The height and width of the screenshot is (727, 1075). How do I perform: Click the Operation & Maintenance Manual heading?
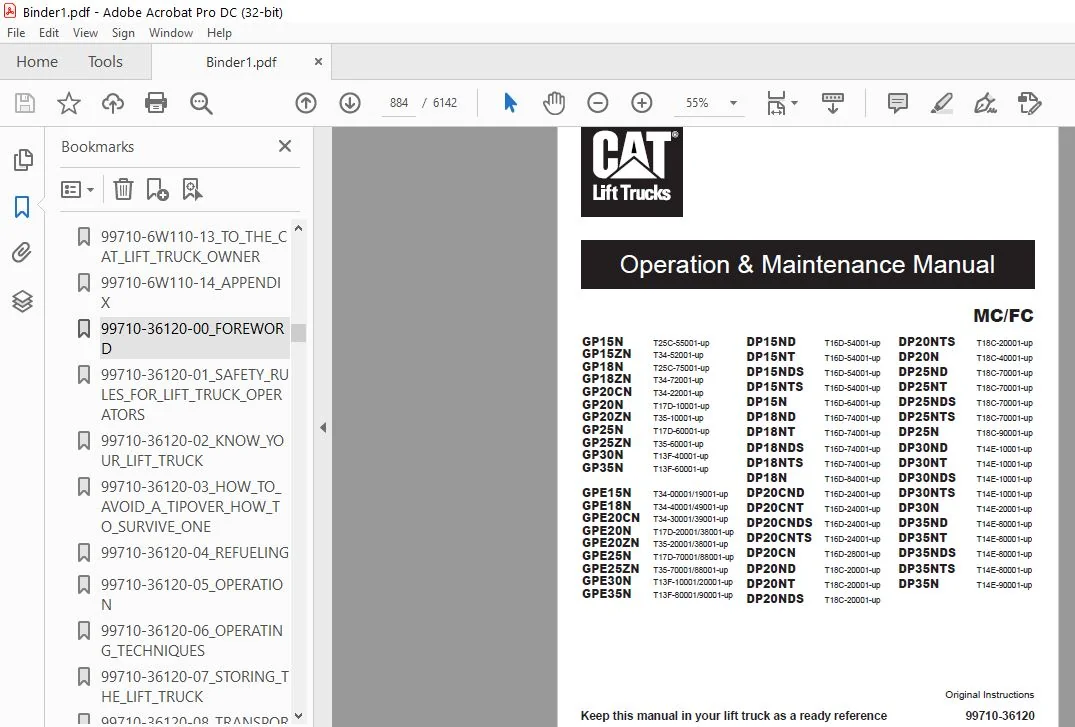[807, 264]
